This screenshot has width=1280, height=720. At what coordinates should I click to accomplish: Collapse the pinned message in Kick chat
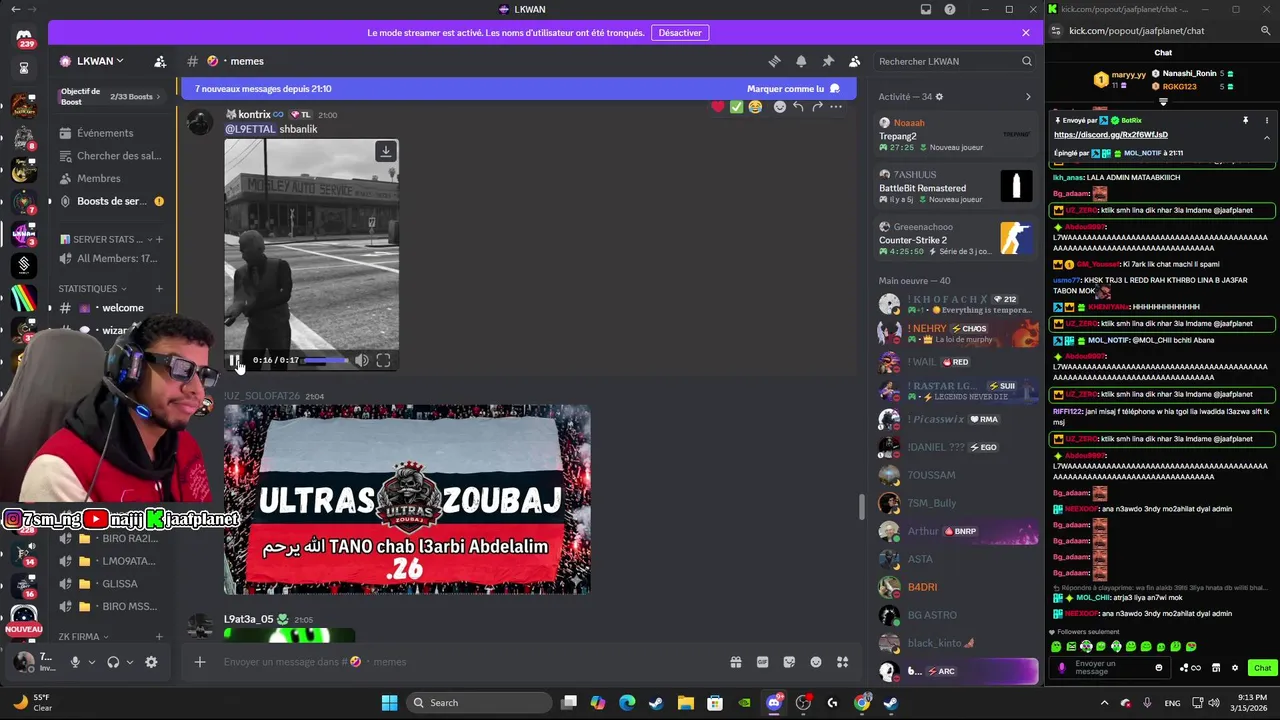coord(1267,137)
